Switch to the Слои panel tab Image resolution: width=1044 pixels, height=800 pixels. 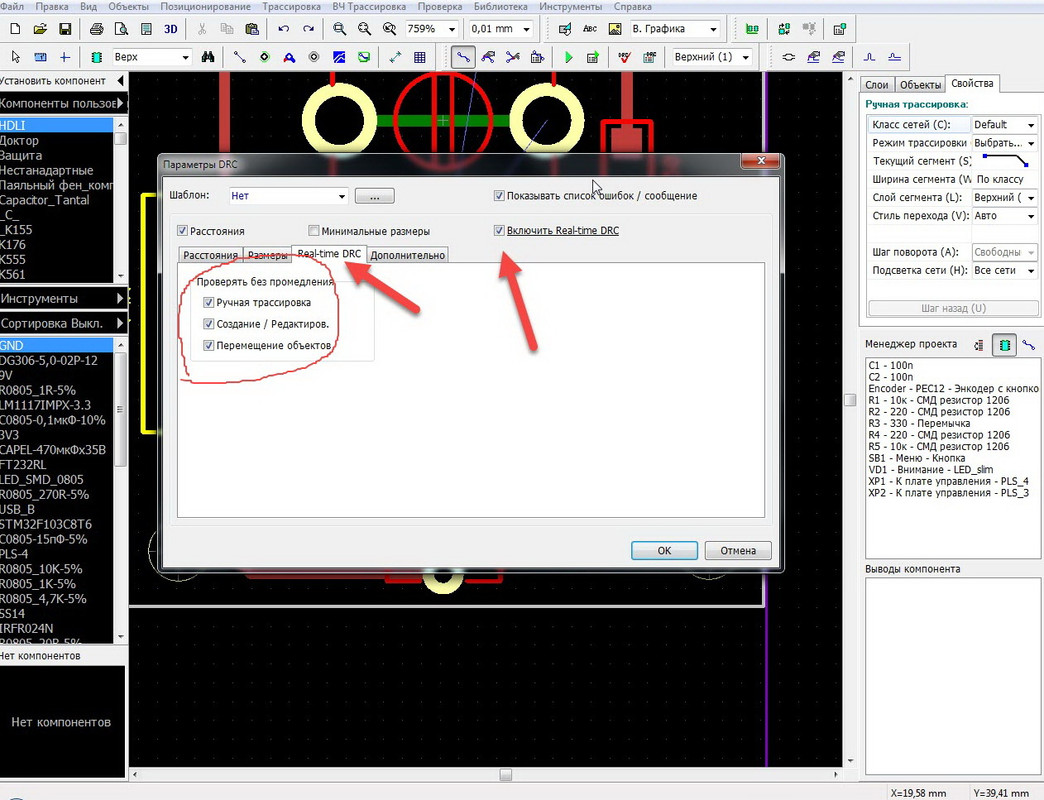click(877, 85)
